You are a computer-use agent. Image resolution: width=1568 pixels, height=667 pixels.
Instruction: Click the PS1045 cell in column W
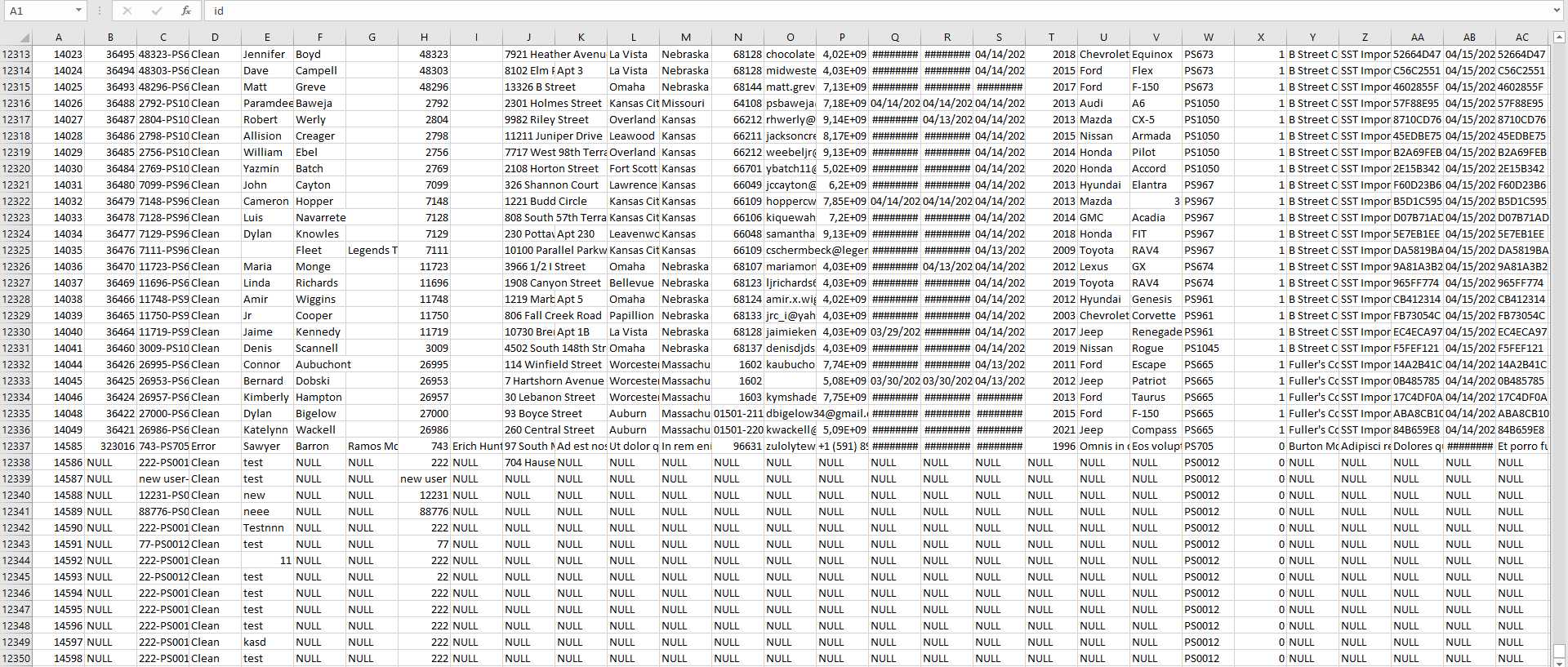[1208, 348]
